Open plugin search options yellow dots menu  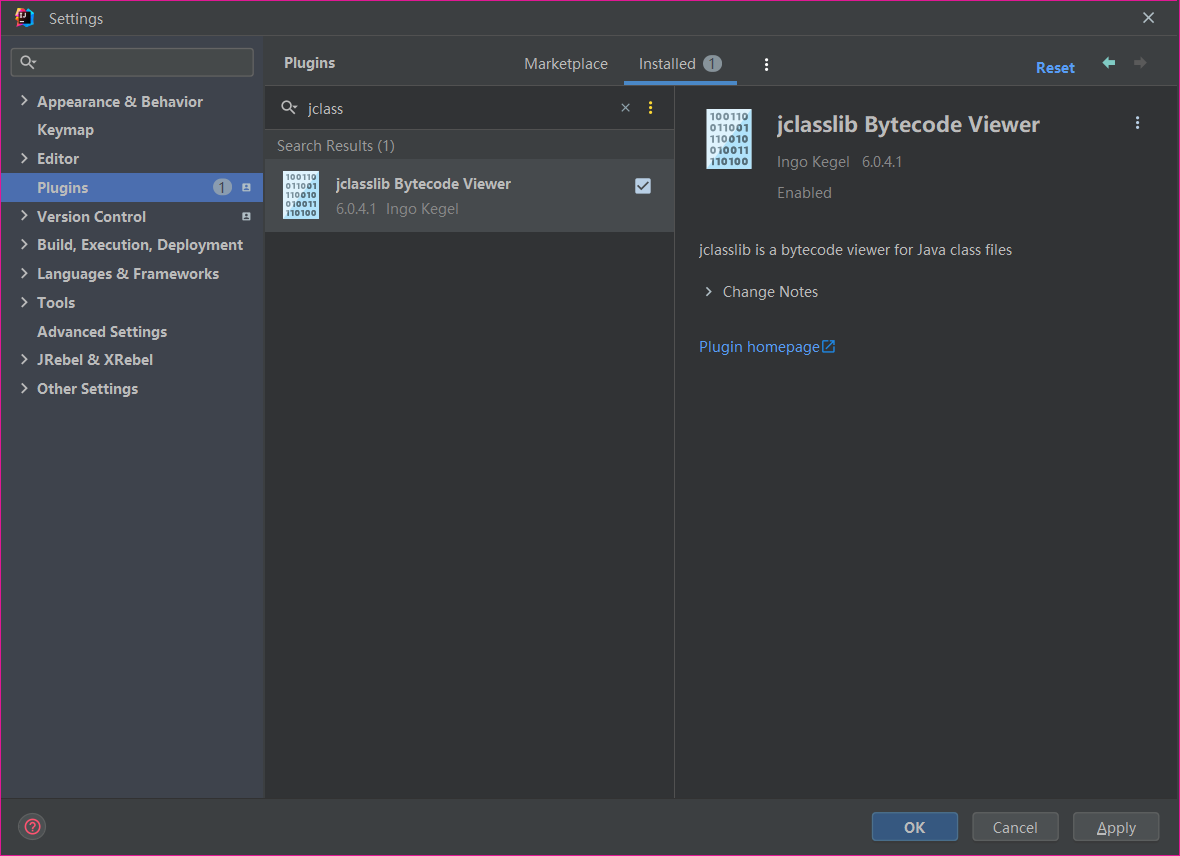coord(650,108)
